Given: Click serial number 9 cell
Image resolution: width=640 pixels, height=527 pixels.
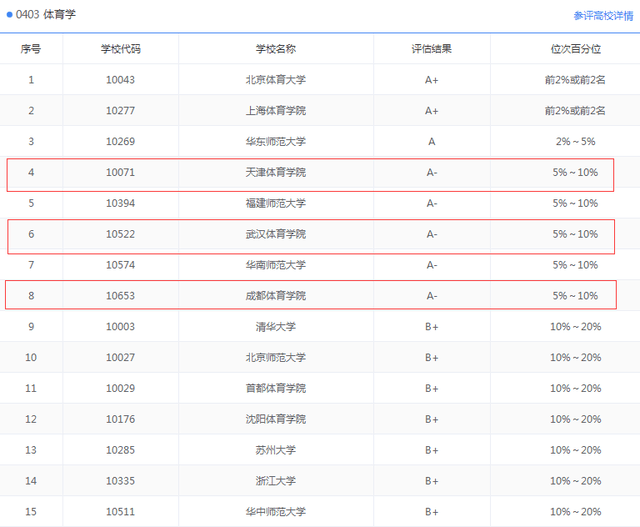Looking at the screenshot, I should tap(31, 327).
